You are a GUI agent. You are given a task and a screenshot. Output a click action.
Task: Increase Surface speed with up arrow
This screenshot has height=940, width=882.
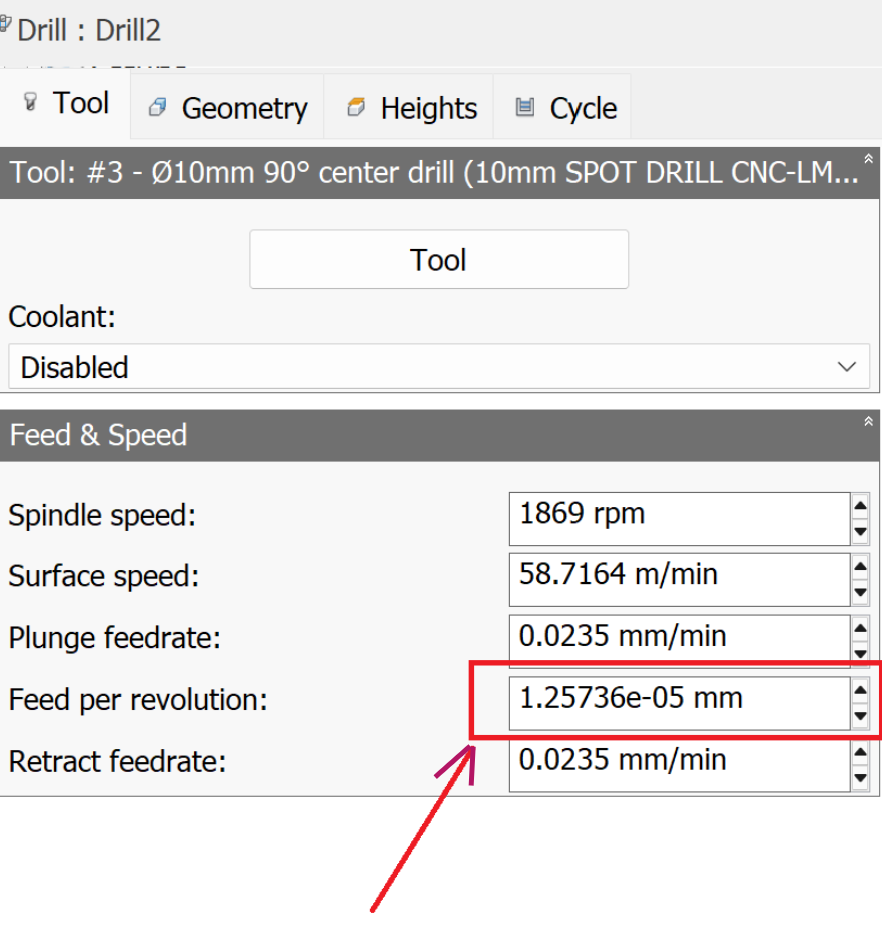point(860,567)
